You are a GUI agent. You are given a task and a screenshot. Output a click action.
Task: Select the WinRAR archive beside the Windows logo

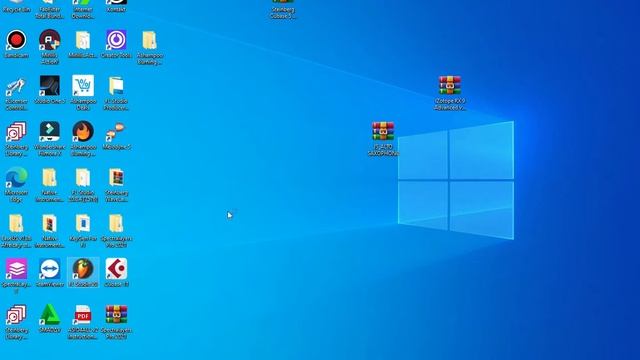(x=383, y=131)
